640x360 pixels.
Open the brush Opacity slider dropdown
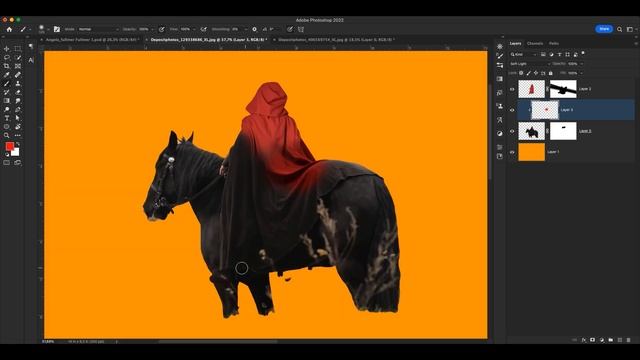coord(152,29)
